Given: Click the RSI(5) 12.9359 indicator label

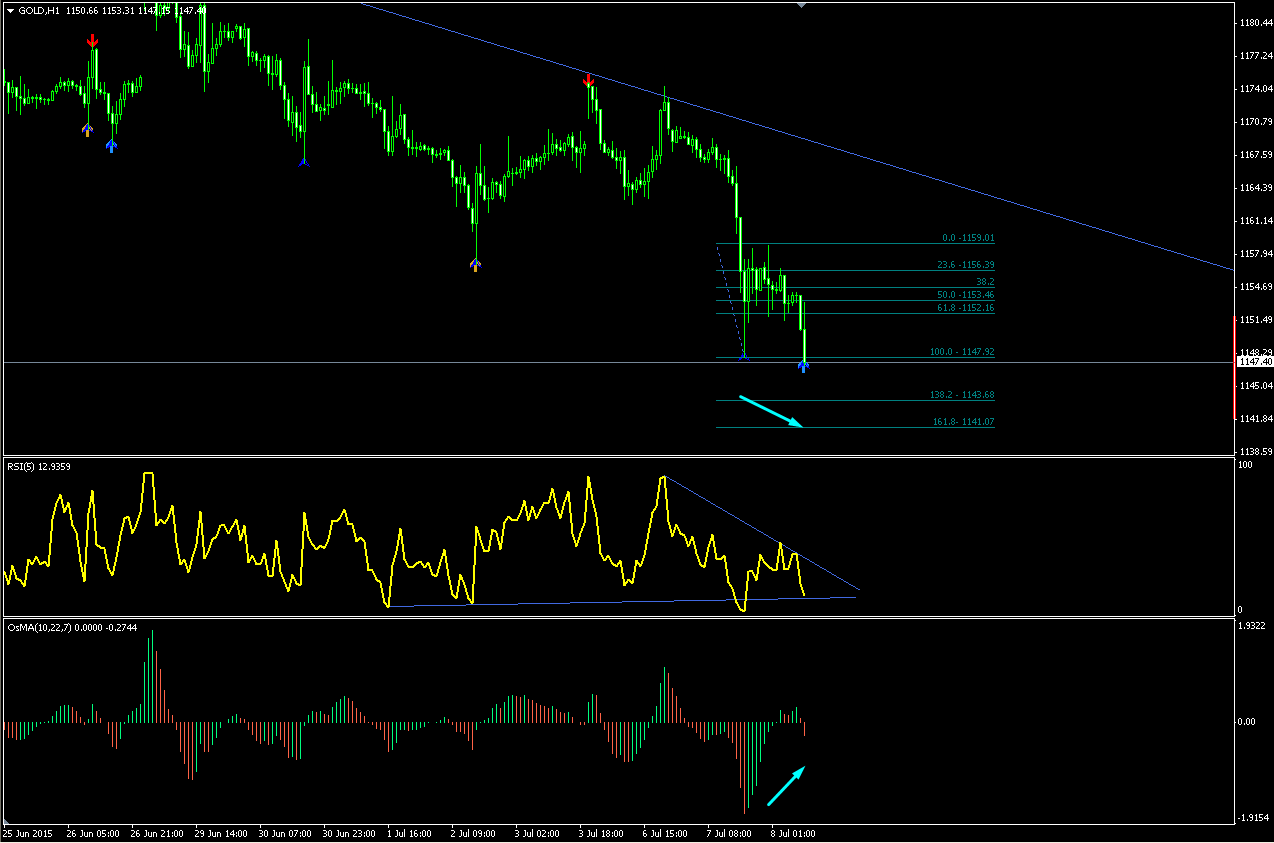Looking at the screenshot, I should click(x=39, y=466).
